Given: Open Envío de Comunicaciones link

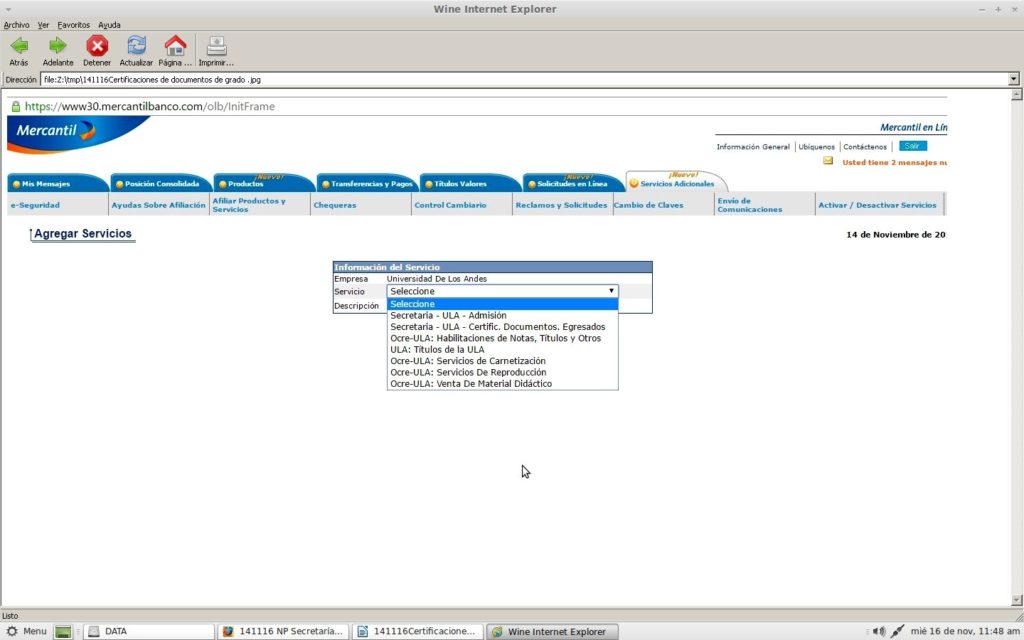Looking at the screenshot, I should tap(750, 205).
